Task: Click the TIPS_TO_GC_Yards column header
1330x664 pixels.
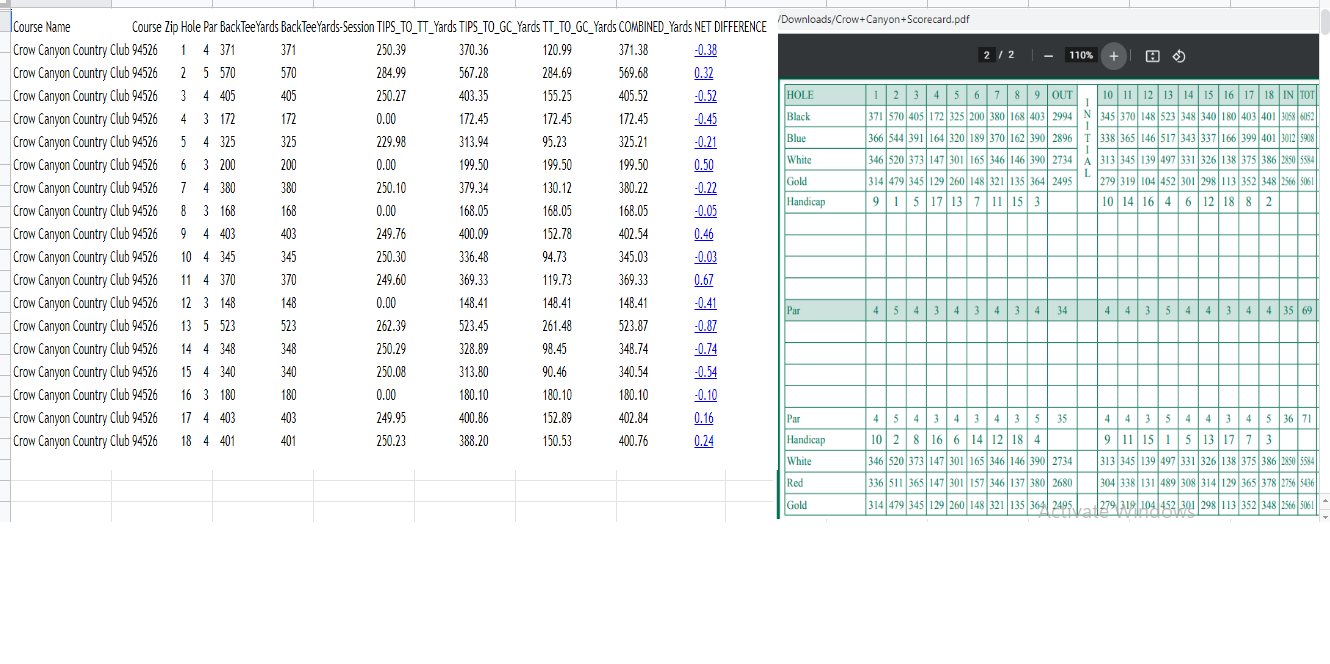Action: (x=499, y=27)
